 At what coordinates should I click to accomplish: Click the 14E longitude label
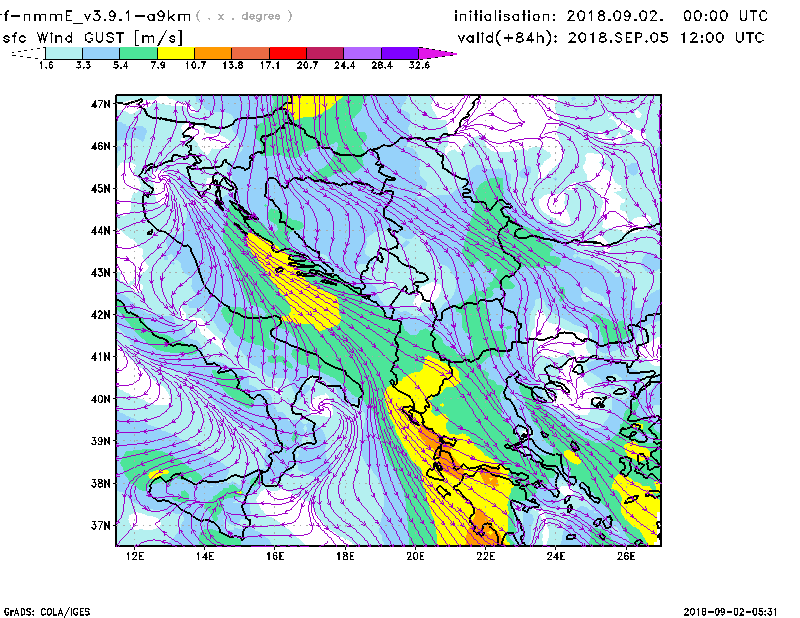[x=205, y=556]
